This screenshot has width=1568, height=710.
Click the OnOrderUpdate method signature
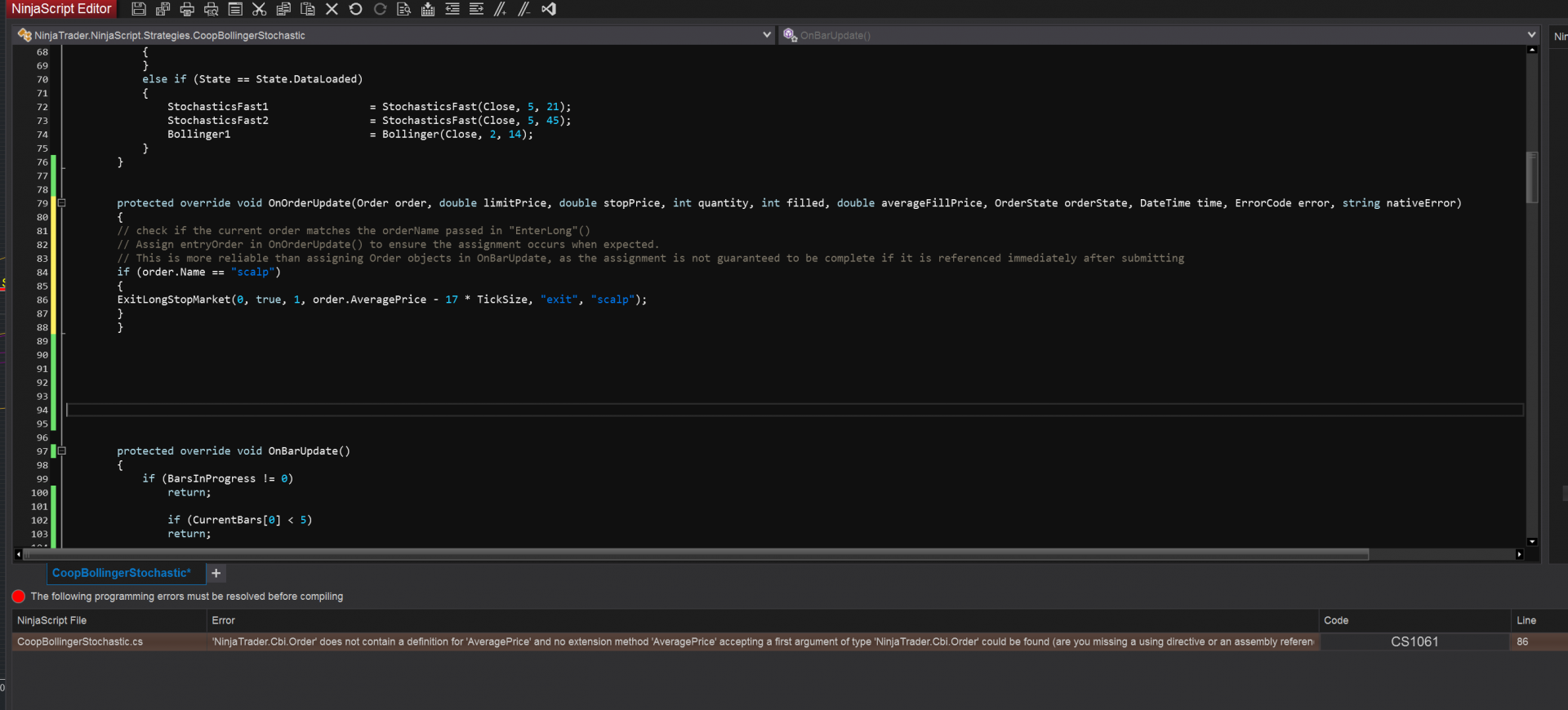(x=789, y=203)
